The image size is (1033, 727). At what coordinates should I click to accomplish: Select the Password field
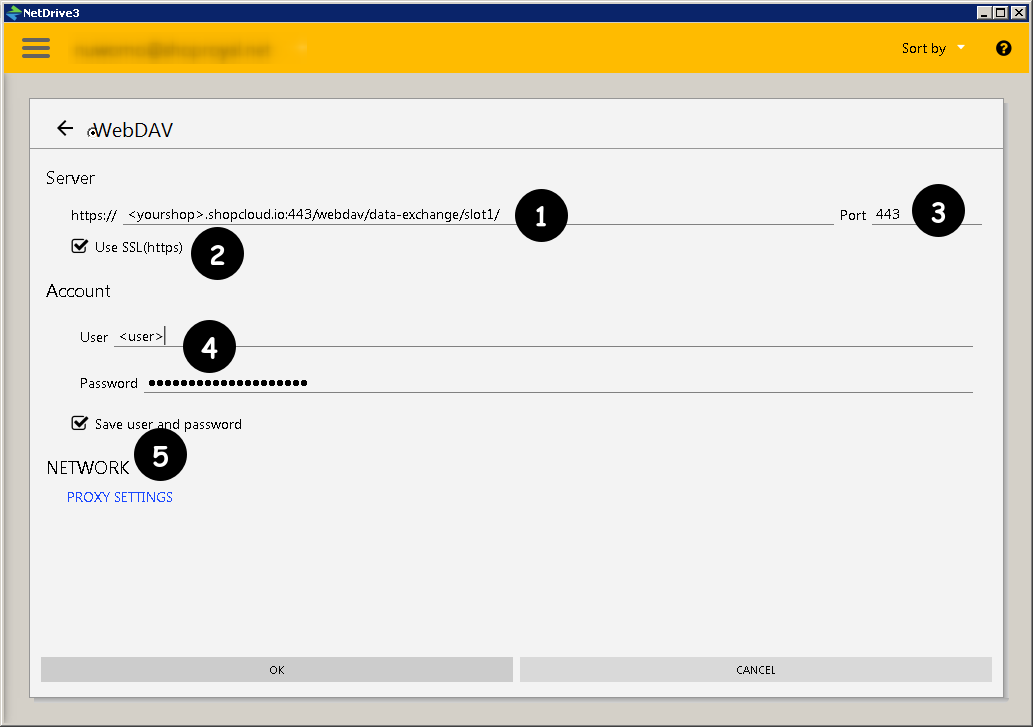(x=560, y=383)
